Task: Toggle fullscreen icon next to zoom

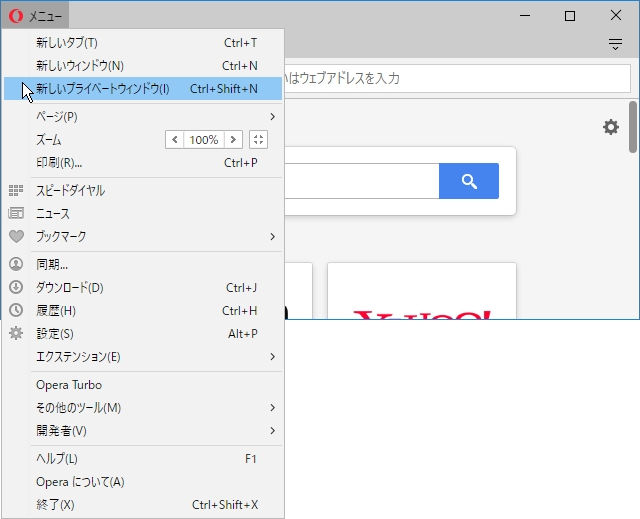Action: pyautogui.click(x=258, y=140)
